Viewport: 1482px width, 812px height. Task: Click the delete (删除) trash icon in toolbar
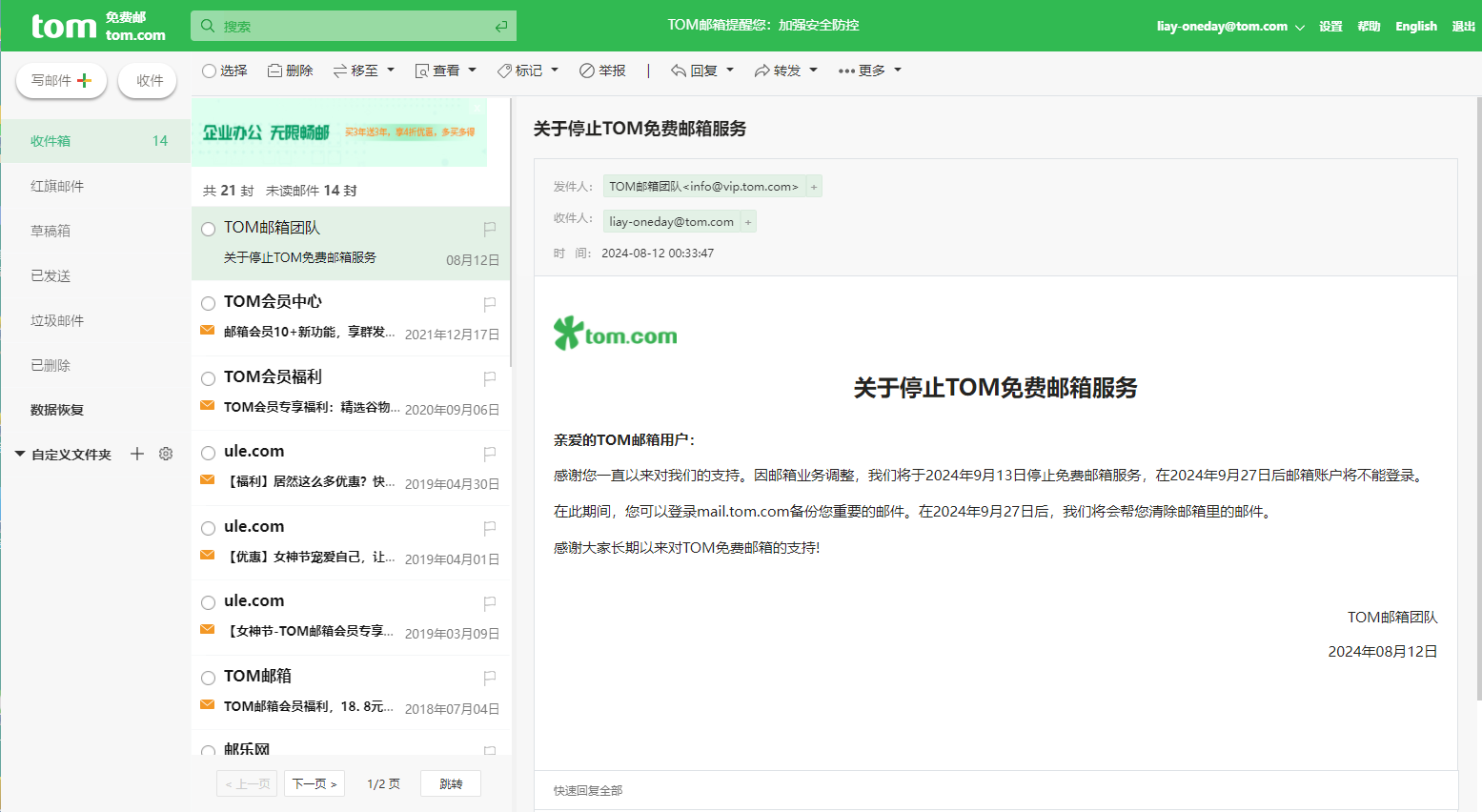coord(274,71)
